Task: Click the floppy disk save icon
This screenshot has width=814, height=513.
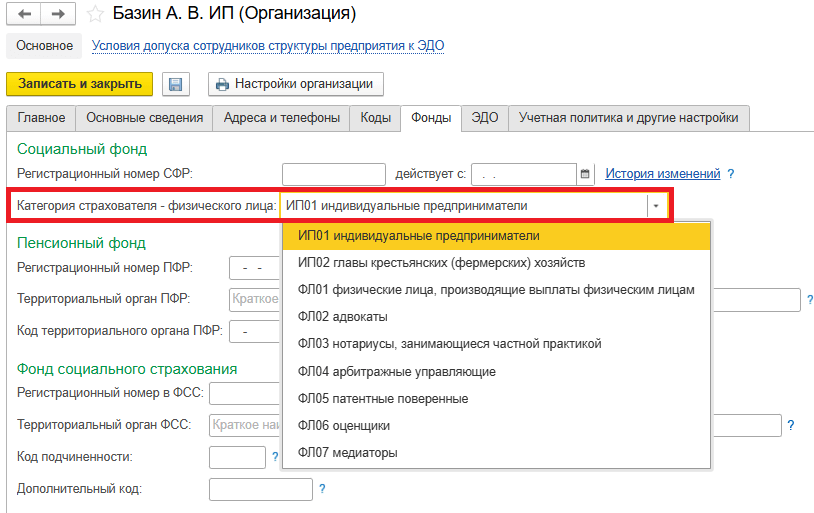Action: click(x=175, y=85)
